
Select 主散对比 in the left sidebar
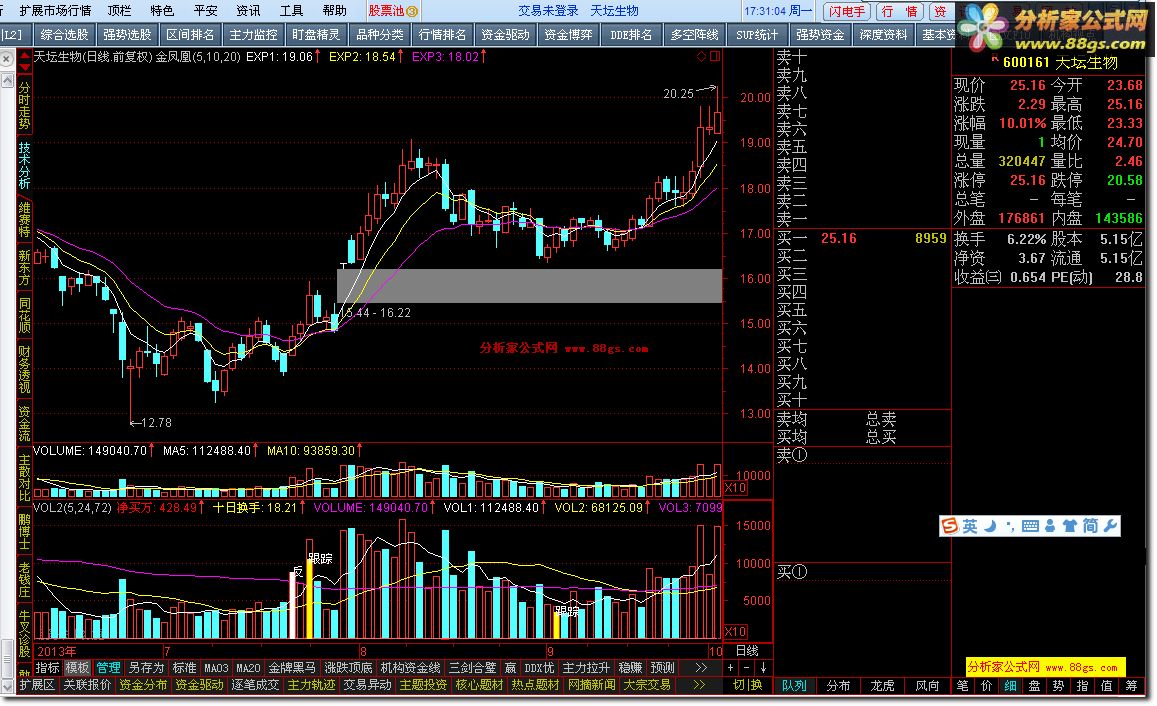pos(24,478)
